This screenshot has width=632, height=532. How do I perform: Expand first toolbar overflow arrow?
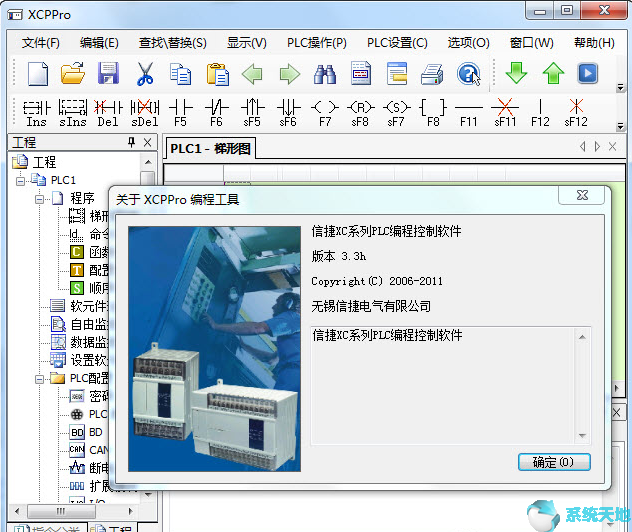pos(620,87)
